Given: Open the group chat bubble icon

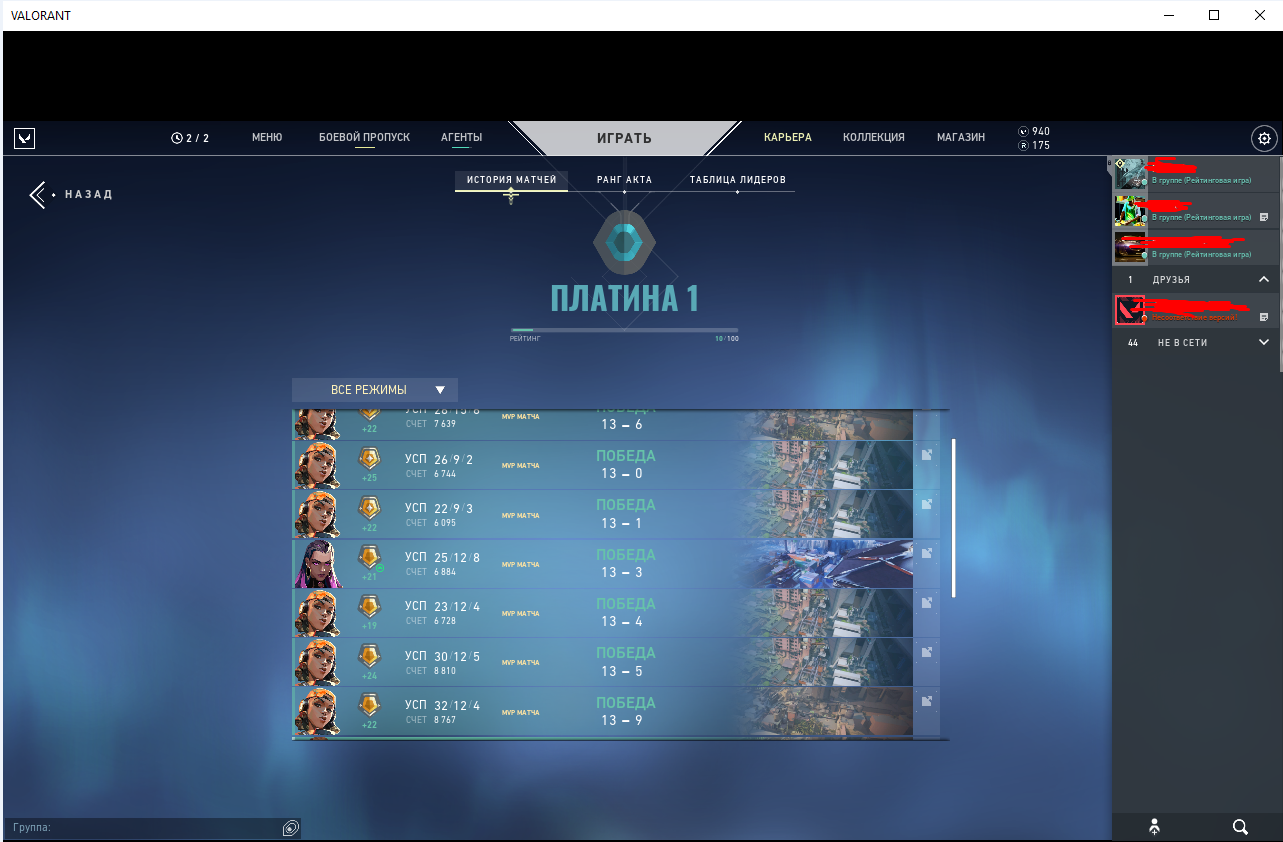Looking at the screenshot, I should tap(290, 827).
